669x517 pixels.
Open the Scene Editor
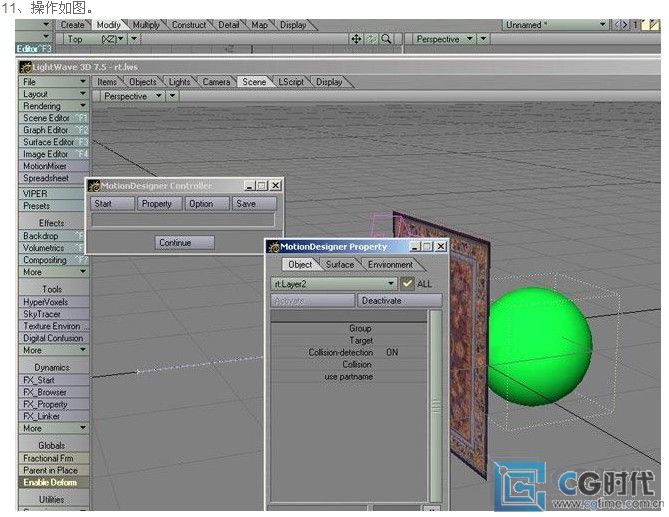(54, 118)
